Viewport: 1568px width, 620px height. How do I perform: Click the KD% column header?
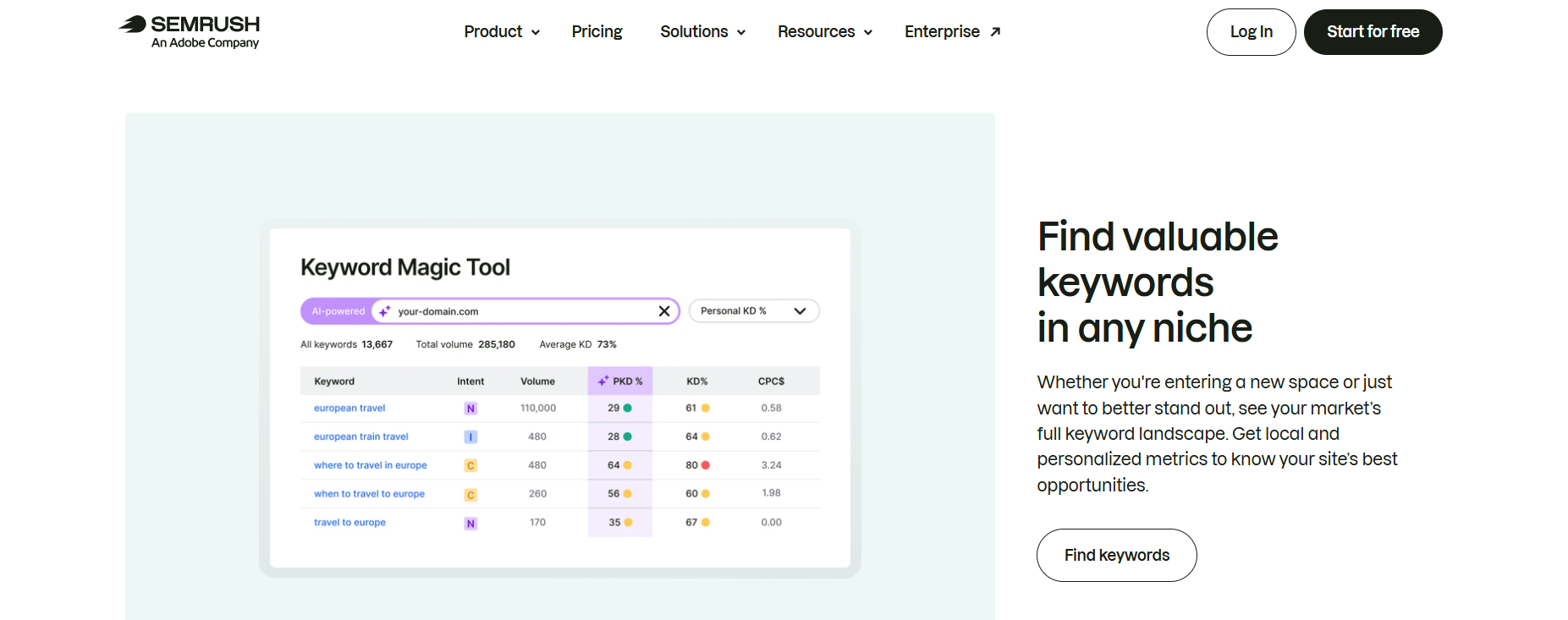pyautogui.click(x=696, y=381)
